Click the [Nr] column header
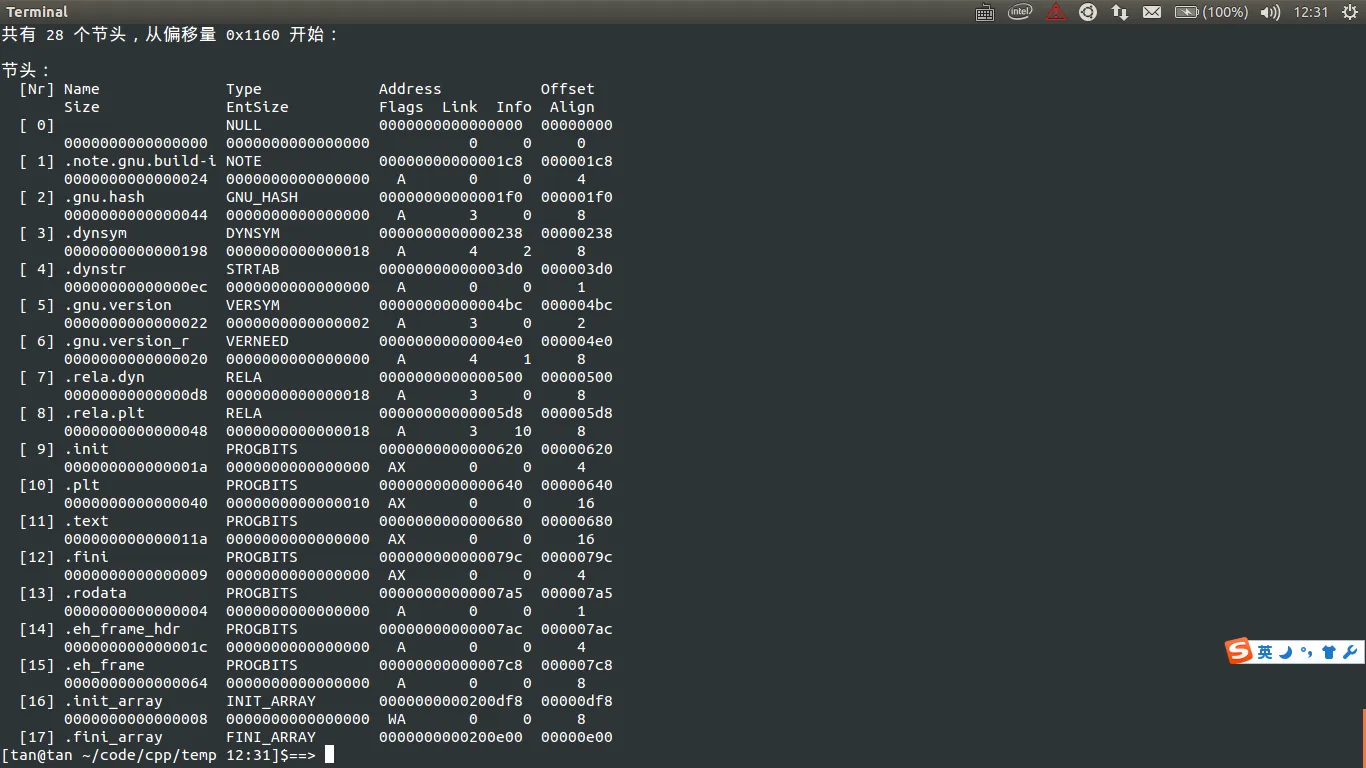Screen dimensions: 1366x768 (x=37, y=89)
